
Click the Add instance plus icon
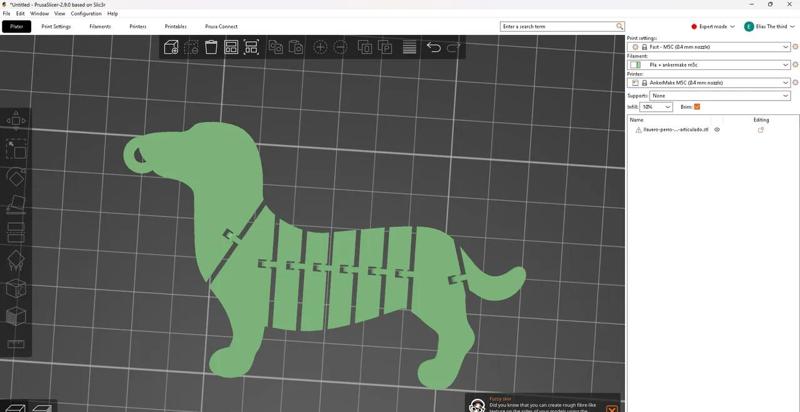[320, 47]
